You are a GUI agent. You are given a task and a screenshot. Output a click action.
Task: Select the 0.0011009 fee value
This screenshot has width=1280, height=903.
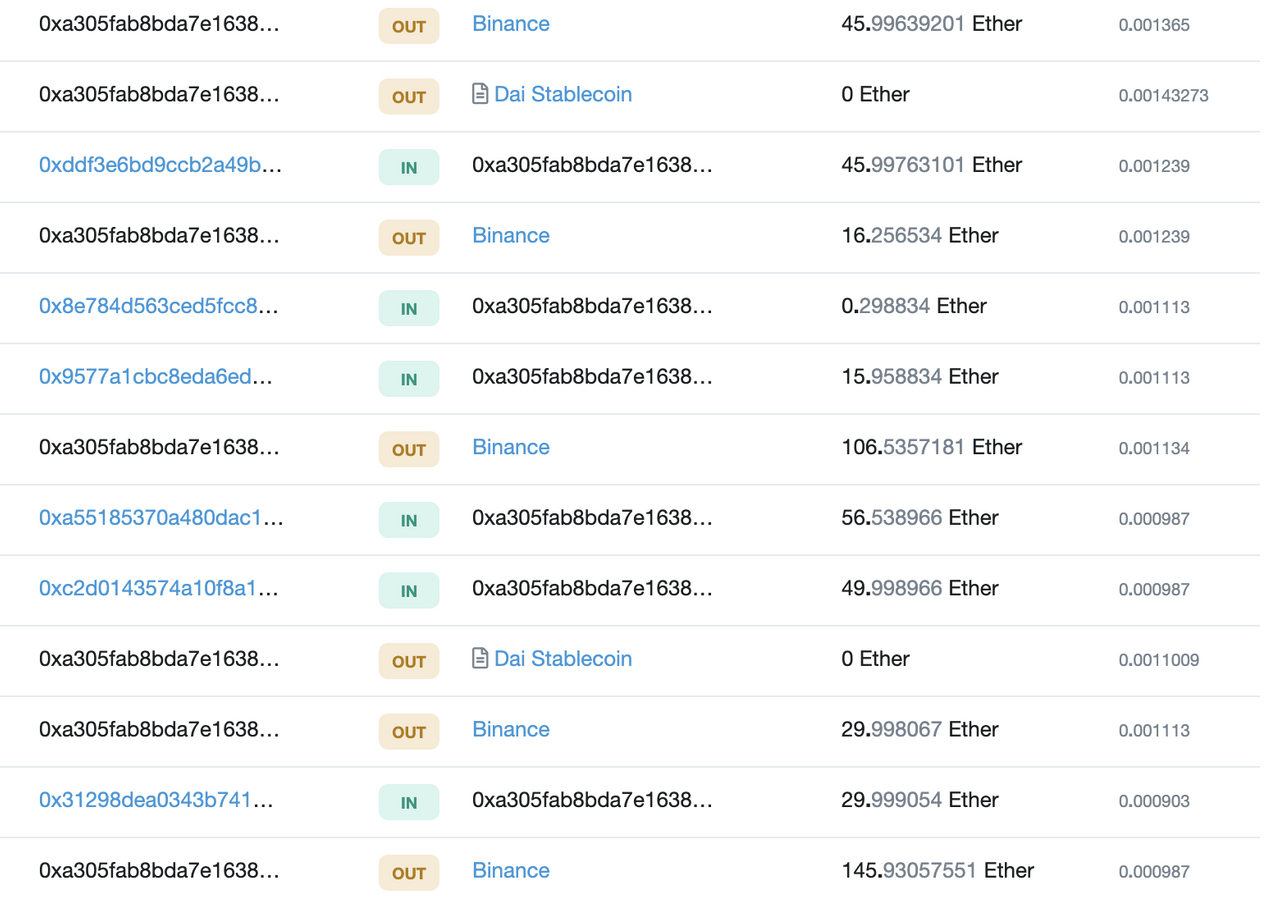click(1159, 660)
